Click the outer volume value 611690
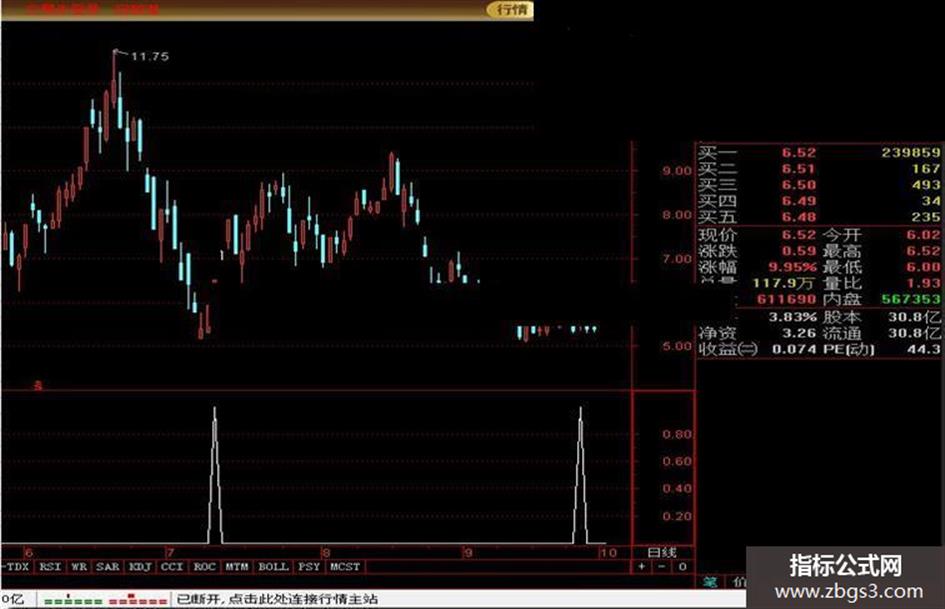This screenshot has width=945, height=609. [786, 299]
